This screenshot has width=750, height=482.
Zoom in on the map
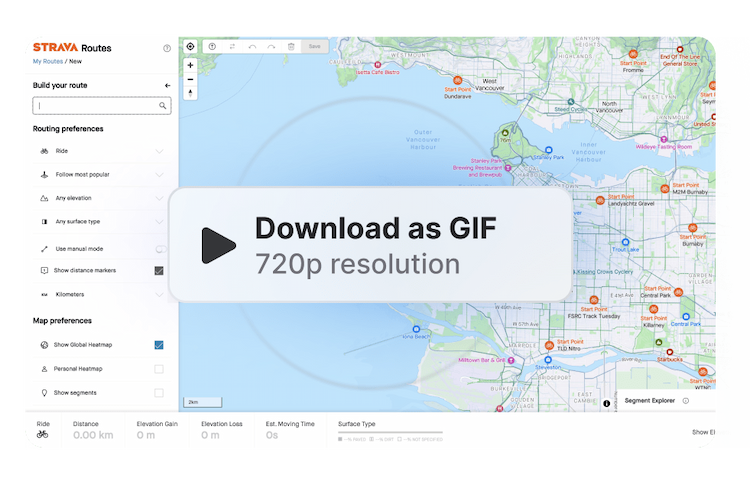(x=190, y=65)
